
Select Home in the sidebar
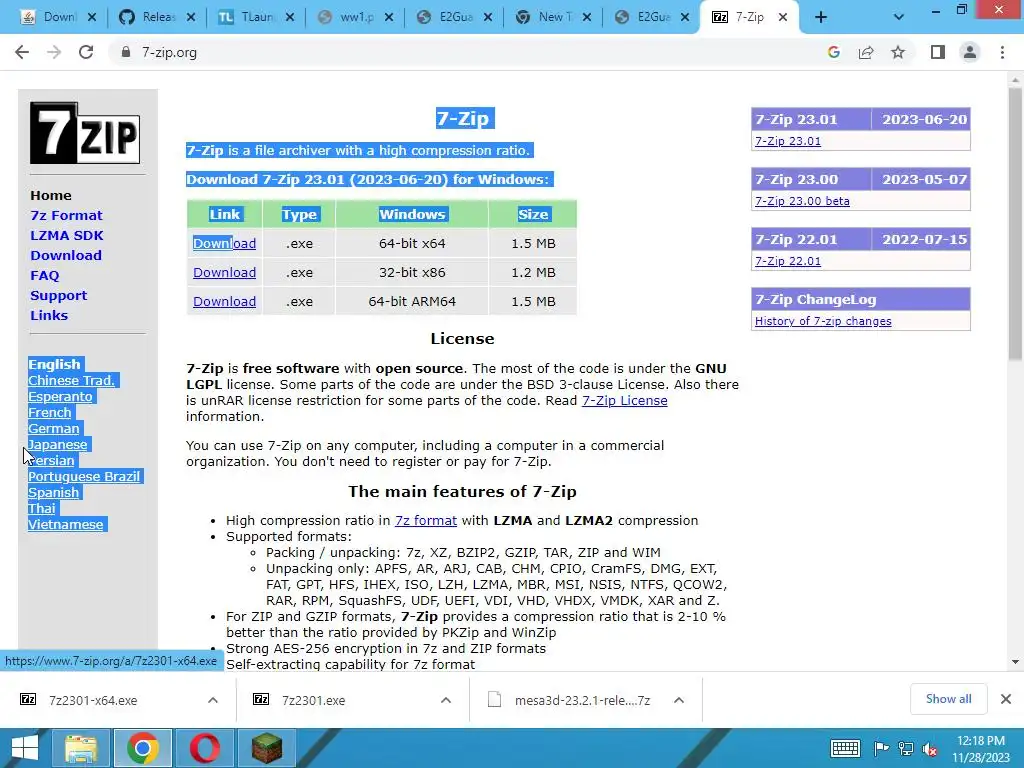click(x=51, y=195)
